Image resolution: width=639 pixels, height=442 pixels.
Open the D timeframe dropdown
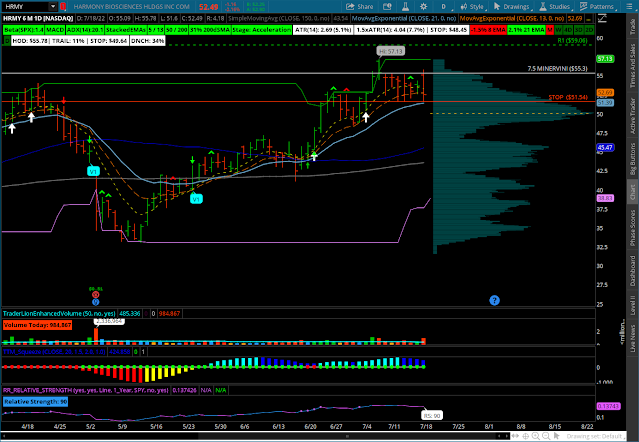click(x=445, y=7)
